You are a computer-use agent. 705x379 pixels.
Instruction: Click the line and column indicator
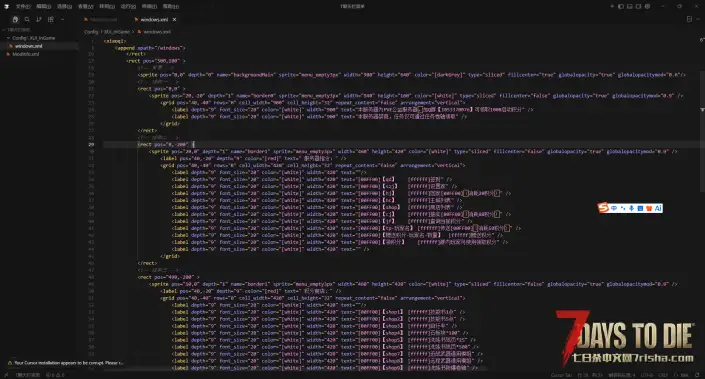click(590, 375)
